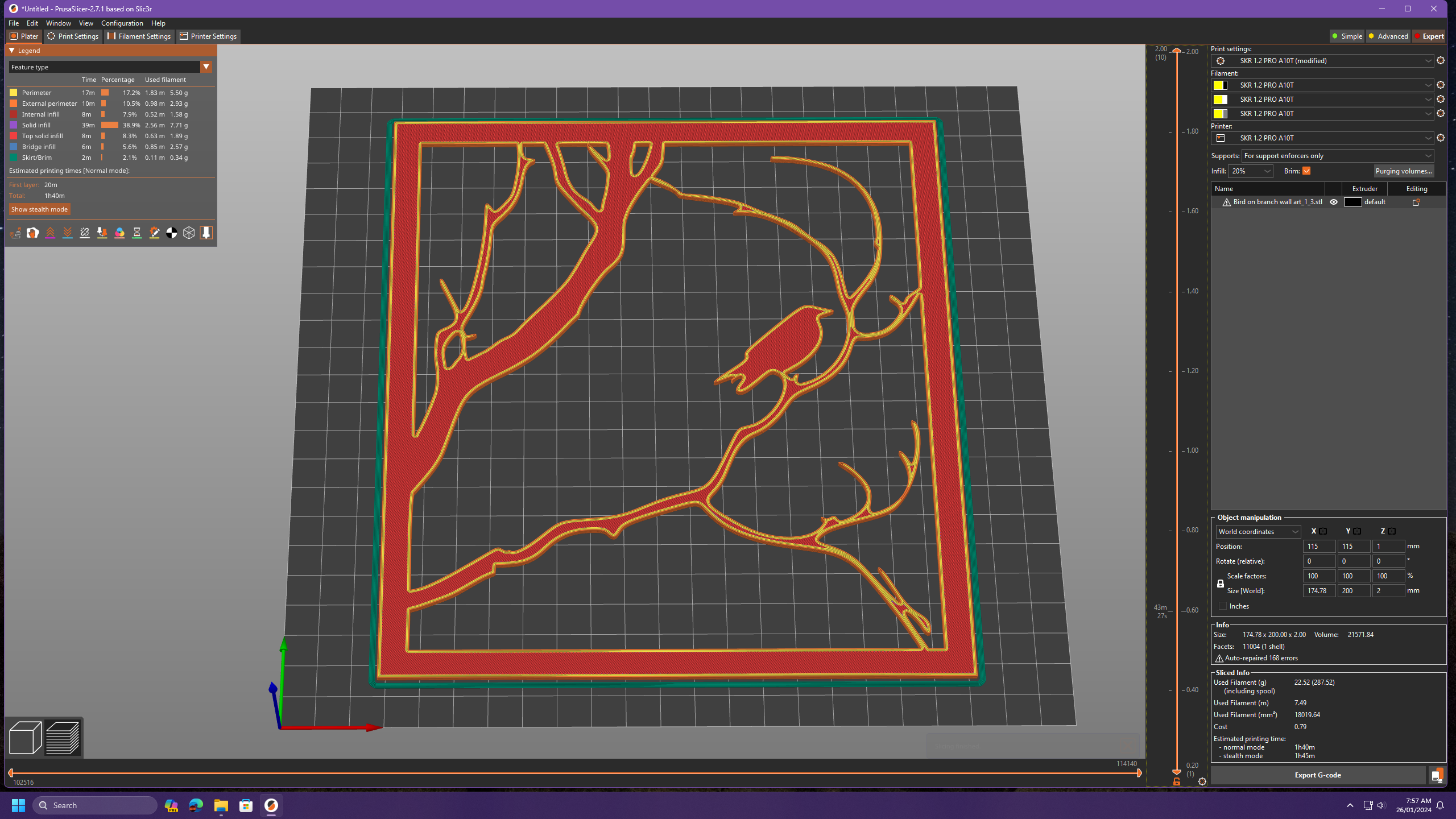Toggle retractions display icon in legend
This screenshot has width=1456, height=819.
tap(50, 233)
